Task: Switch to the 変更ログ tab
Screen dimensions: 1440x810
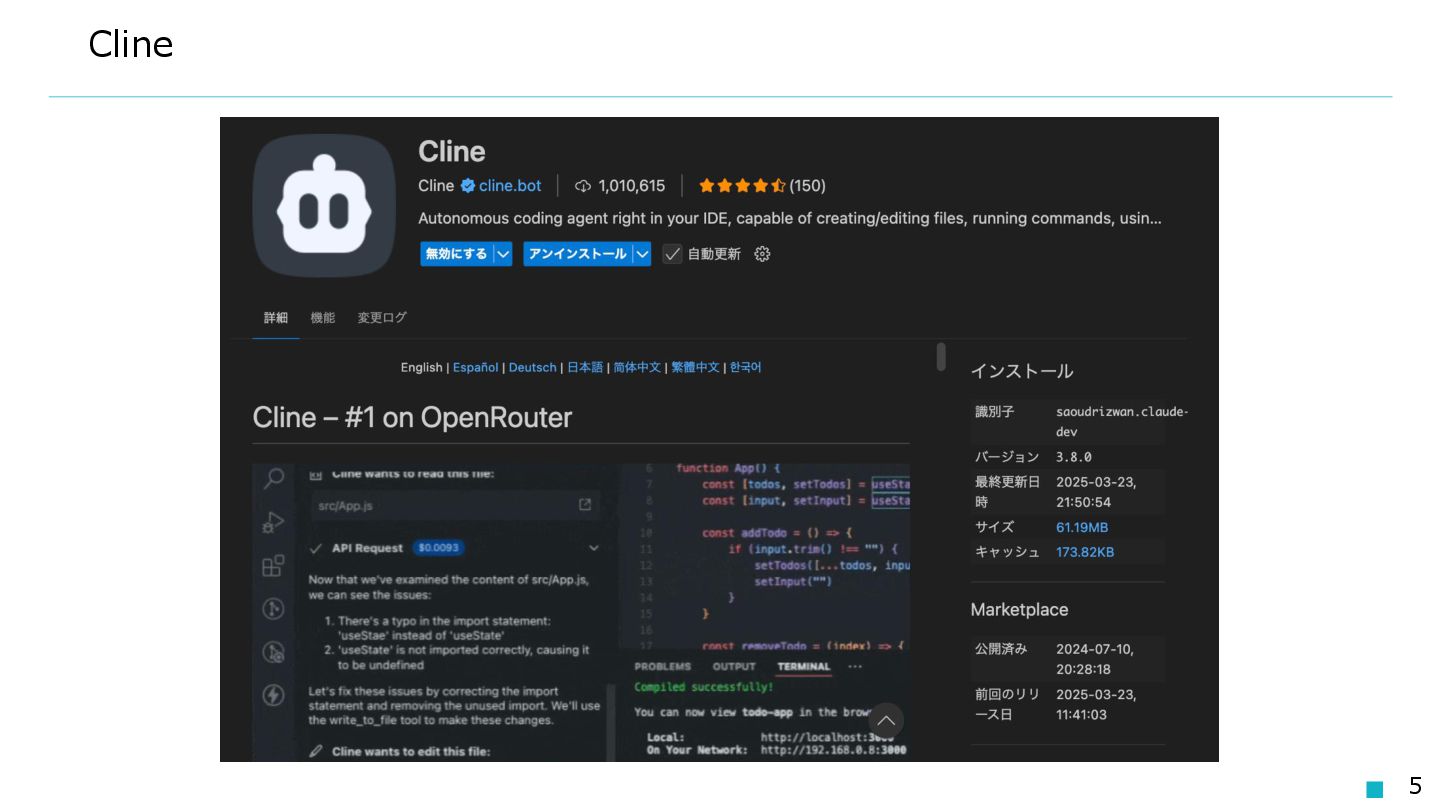Action: point(382,318)
